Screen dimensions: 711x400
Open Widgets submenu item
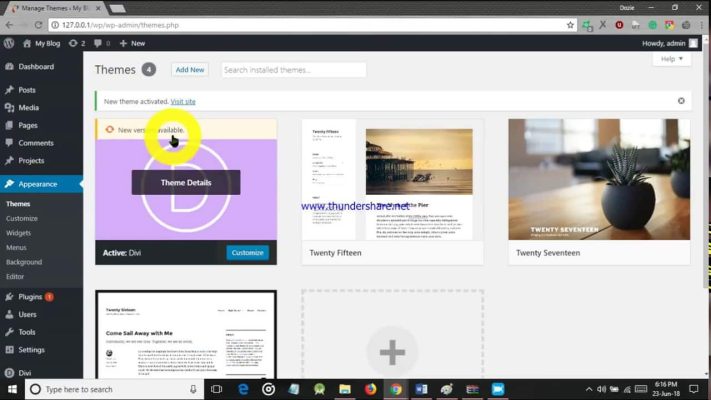coord(19,233)
